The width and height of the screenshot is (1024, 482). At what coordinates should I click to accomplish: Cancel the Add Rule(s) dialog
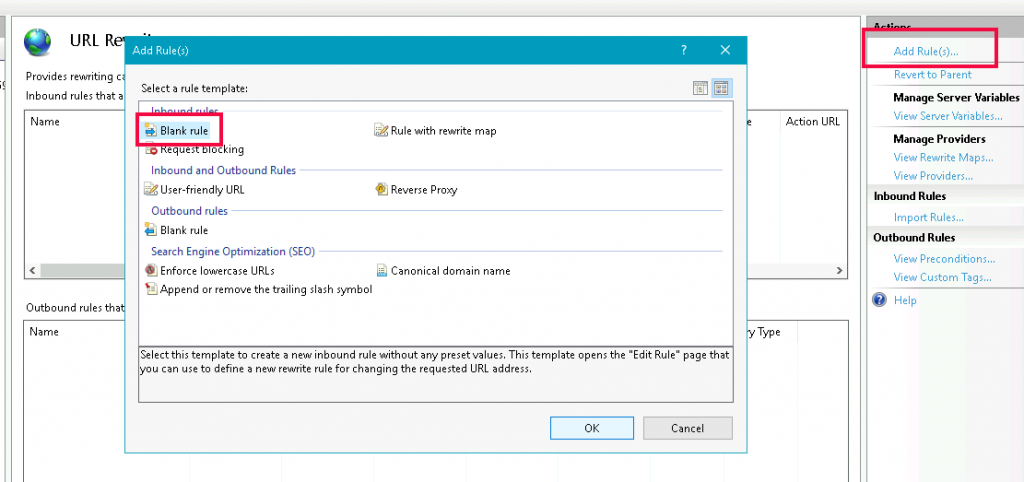click(688, 428)
